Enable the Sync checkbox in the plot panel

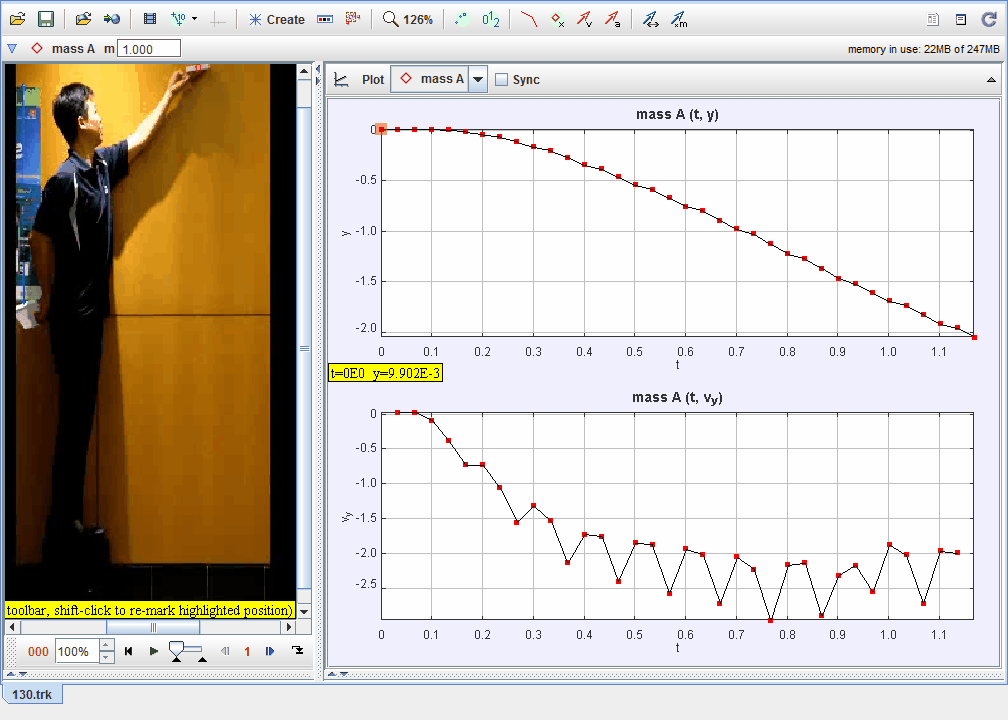pos(502,80)
